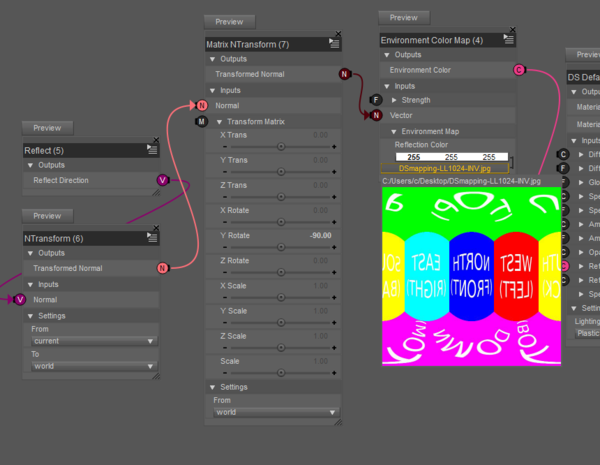The height and width of the screenshot is (465, 600).
Task: Collapse Outputs section in Environment Color Map
Action: point(387,55)
